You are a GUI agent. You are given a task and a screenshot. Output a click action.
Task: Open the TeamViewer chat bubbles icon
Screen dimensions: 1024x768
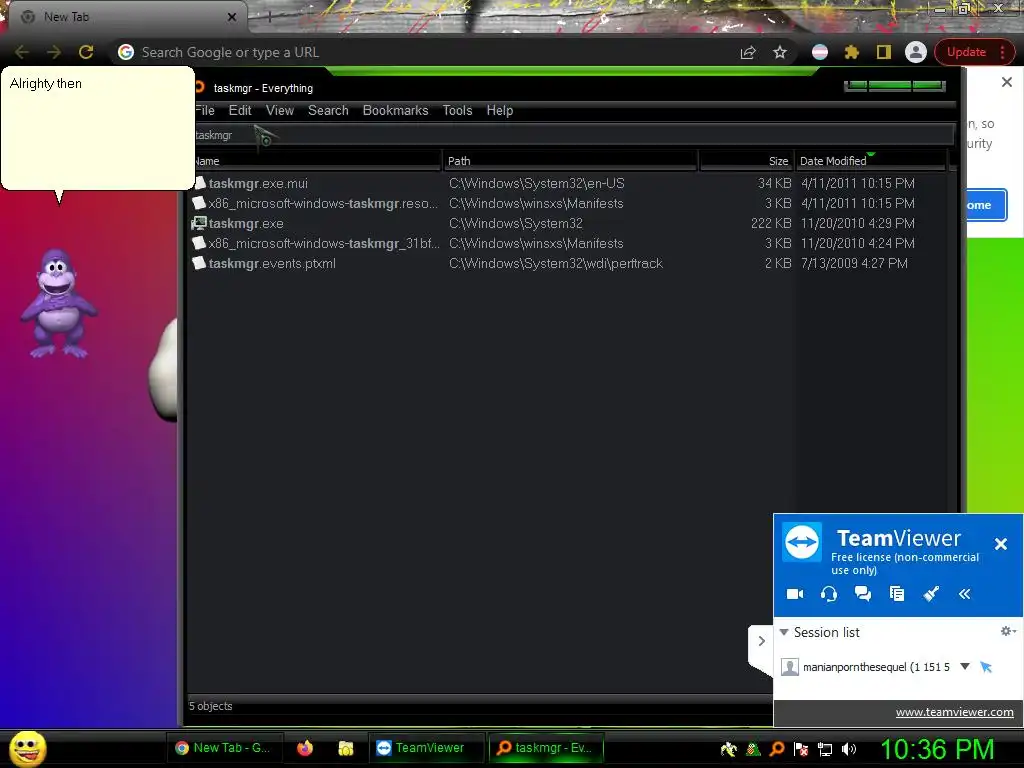pos(863,594)
